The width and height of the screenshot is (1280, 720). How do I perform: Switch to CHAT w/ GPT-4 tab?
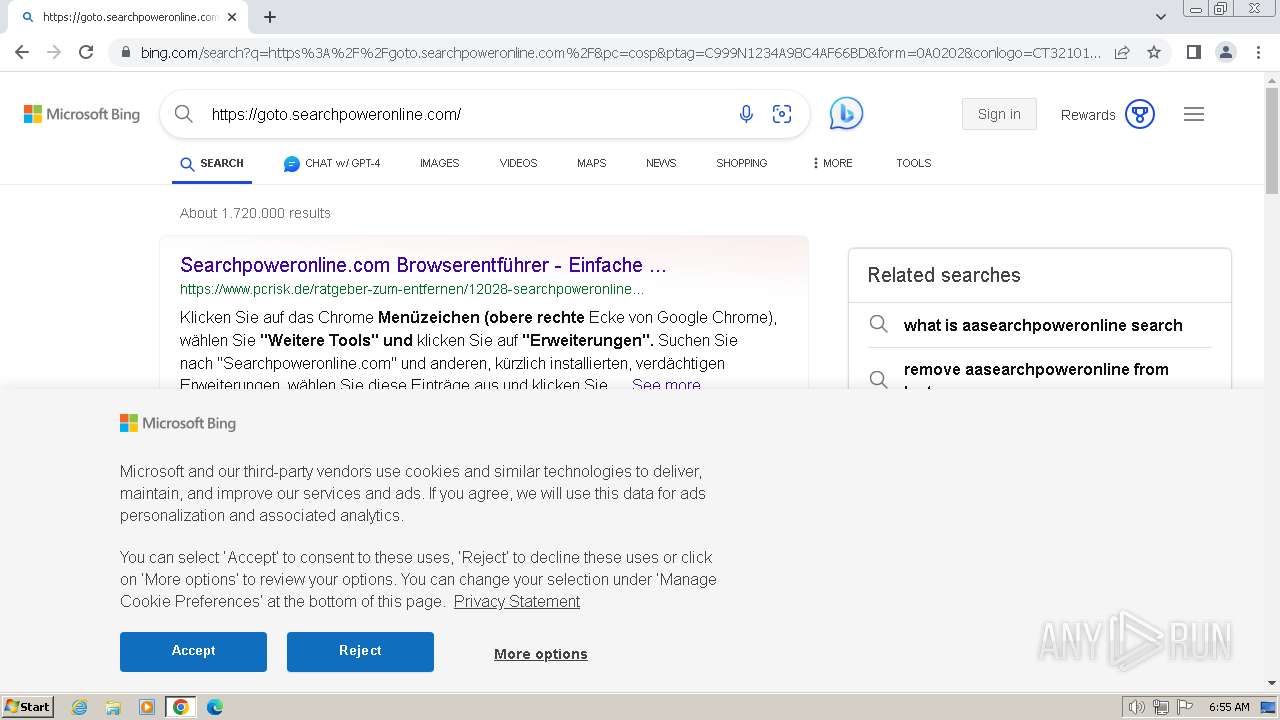(332, 163)
